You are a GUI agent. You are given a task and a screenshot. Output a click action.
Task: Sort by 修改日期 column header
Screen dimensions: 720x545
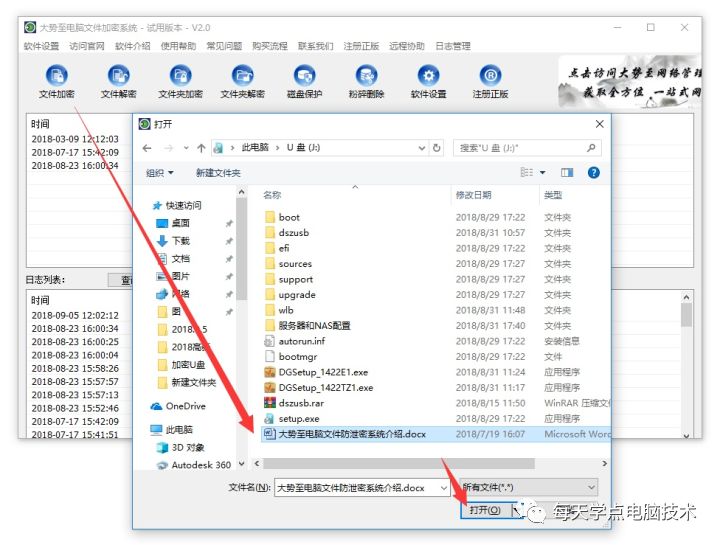pos(473,195)
